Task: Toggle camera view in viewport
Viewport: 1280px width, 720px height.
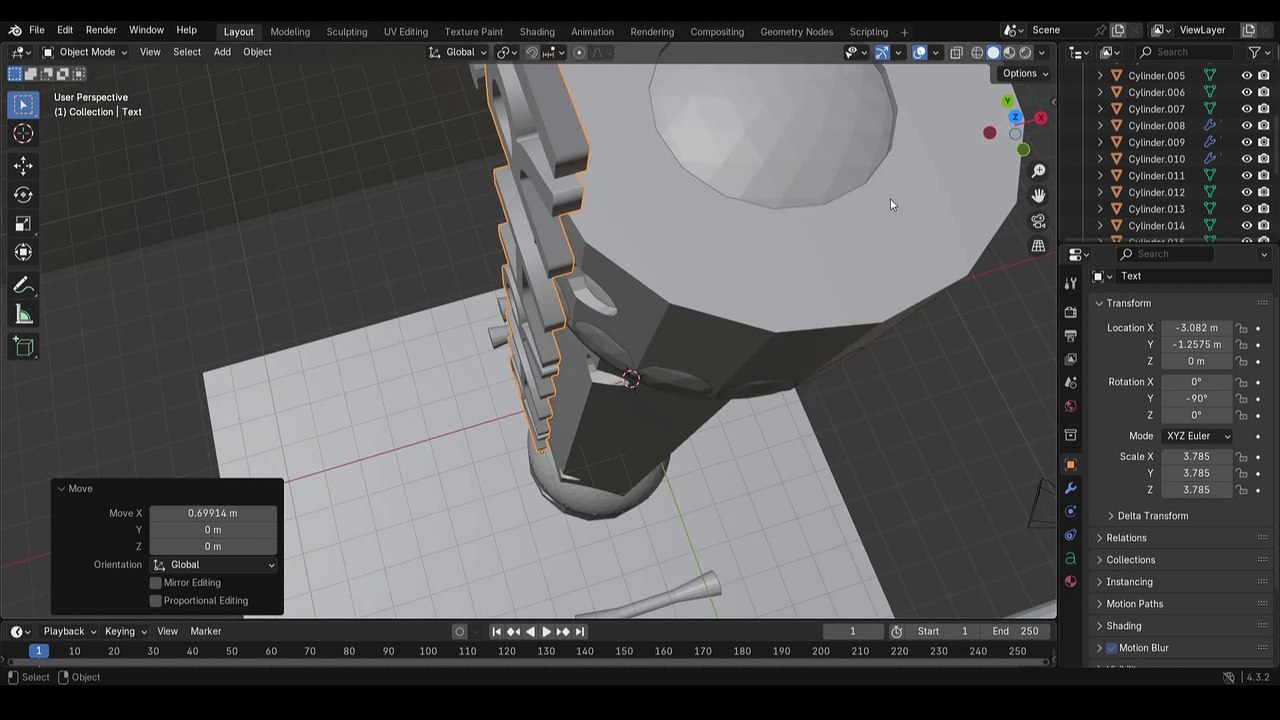Action: [1038, 221]
